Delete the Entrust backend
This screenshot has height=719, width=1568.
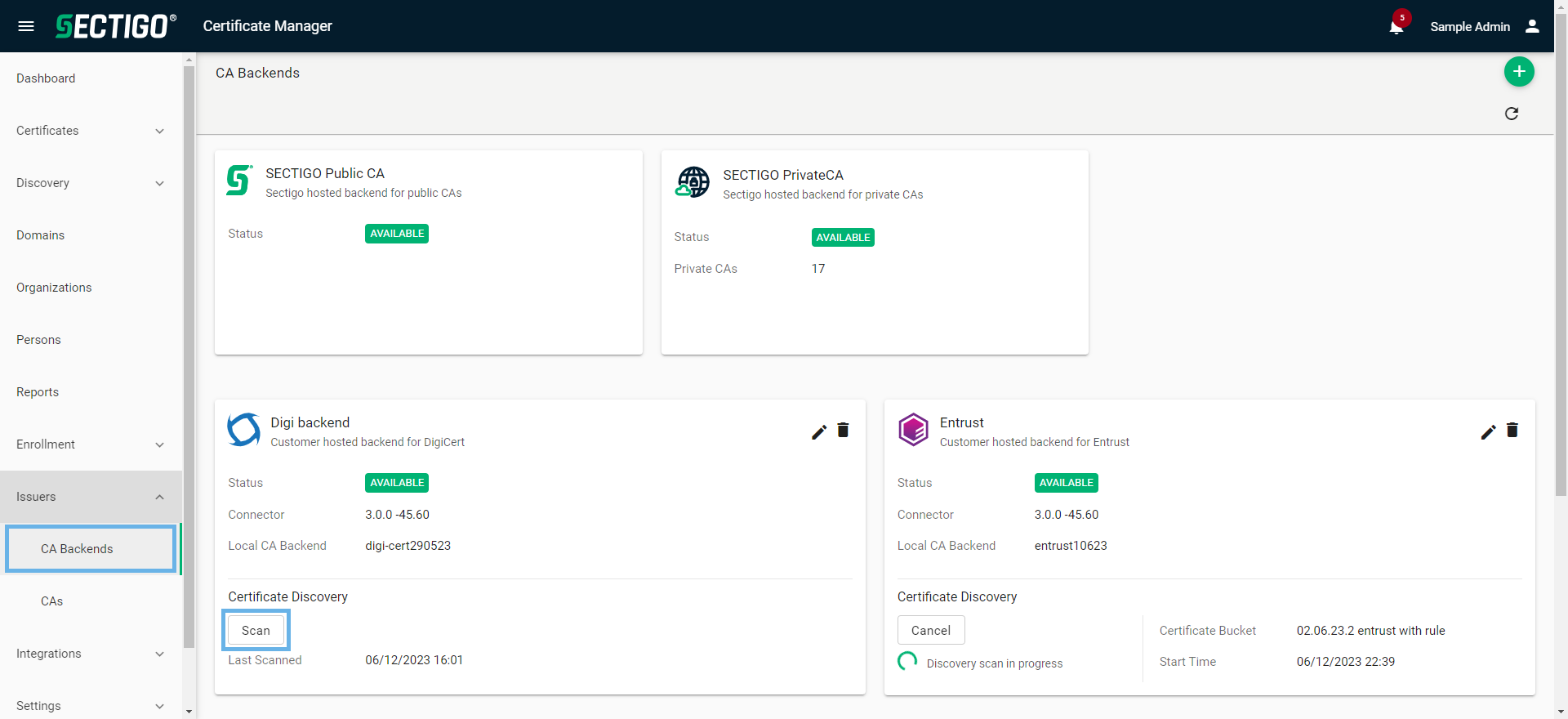point(1512,431)
